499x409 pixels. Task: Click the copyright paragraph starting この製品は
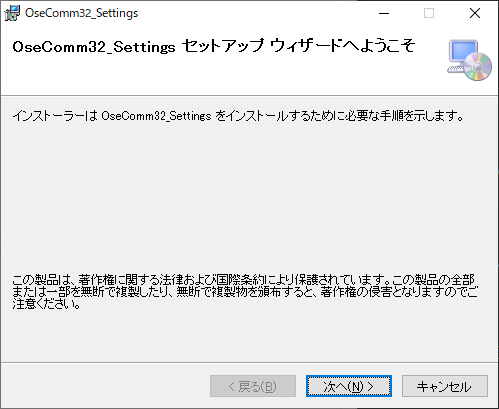click(x=245, y=292)
